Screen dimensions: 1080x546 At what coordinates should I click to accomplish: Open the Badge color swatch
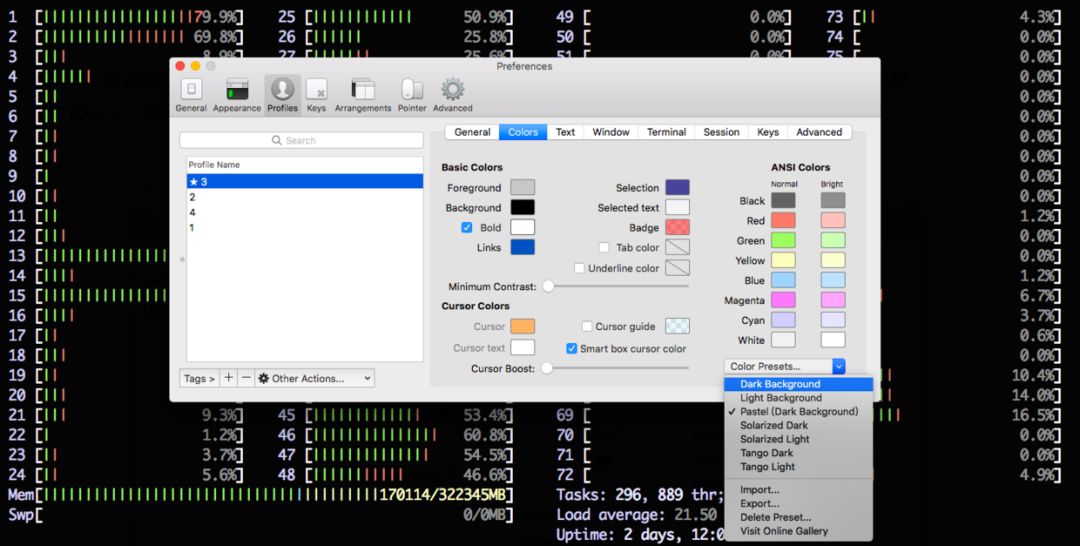[x=677, y=227]
